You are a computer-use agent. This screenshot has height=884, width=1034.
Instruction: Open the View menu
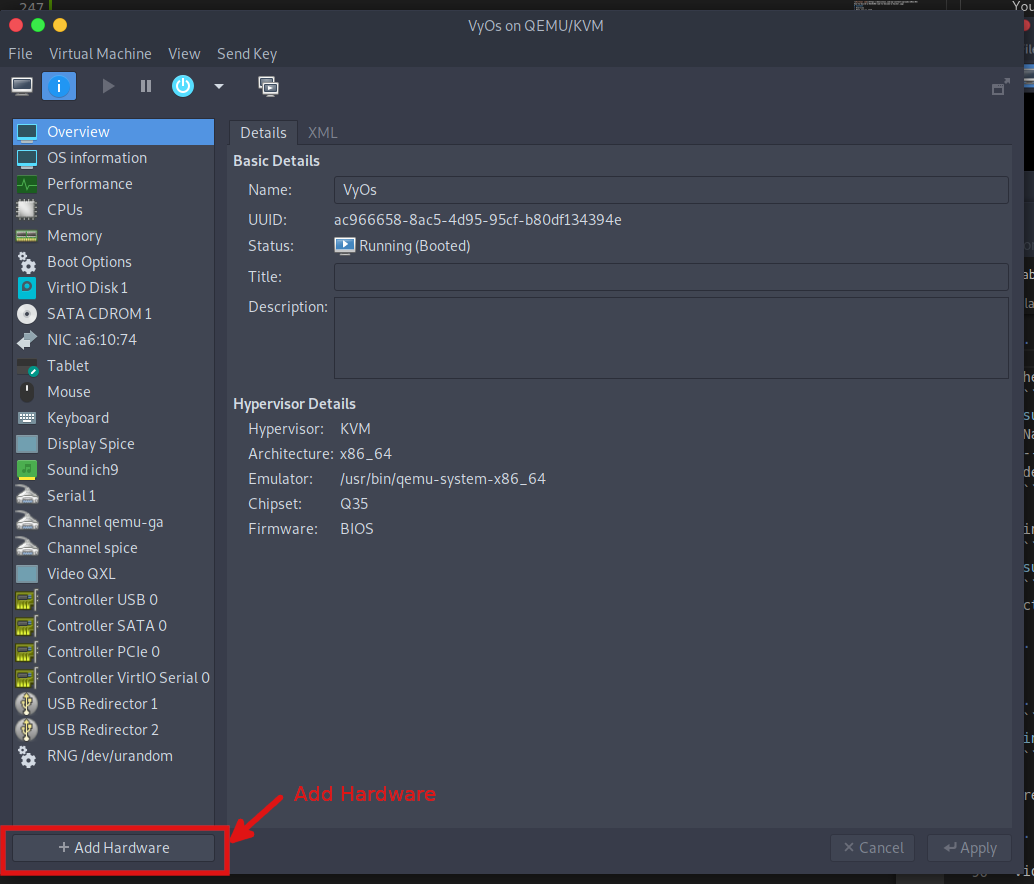point(184,54)
